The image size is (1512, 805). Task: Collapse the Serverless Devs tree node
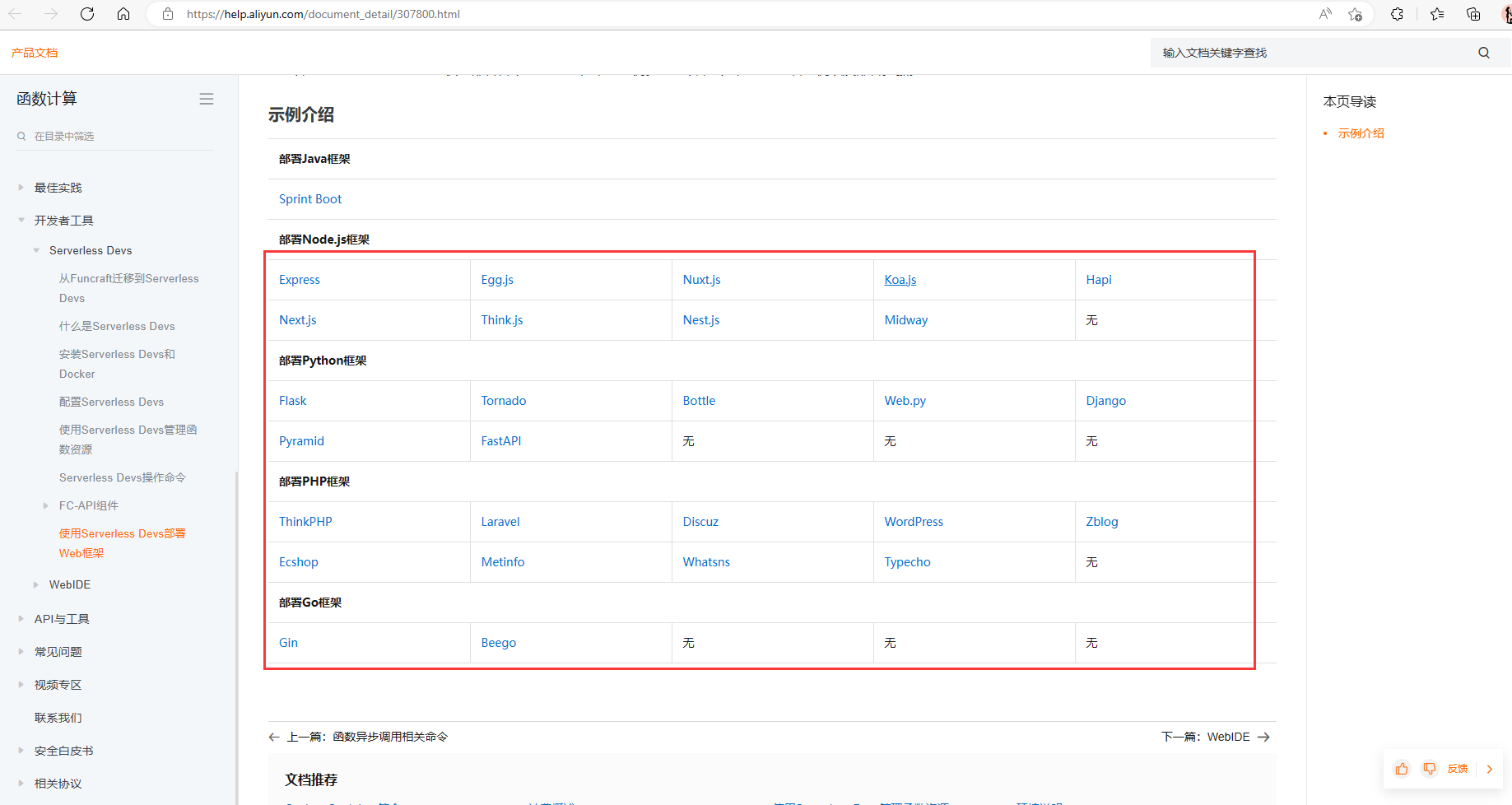tap(36, 250)
